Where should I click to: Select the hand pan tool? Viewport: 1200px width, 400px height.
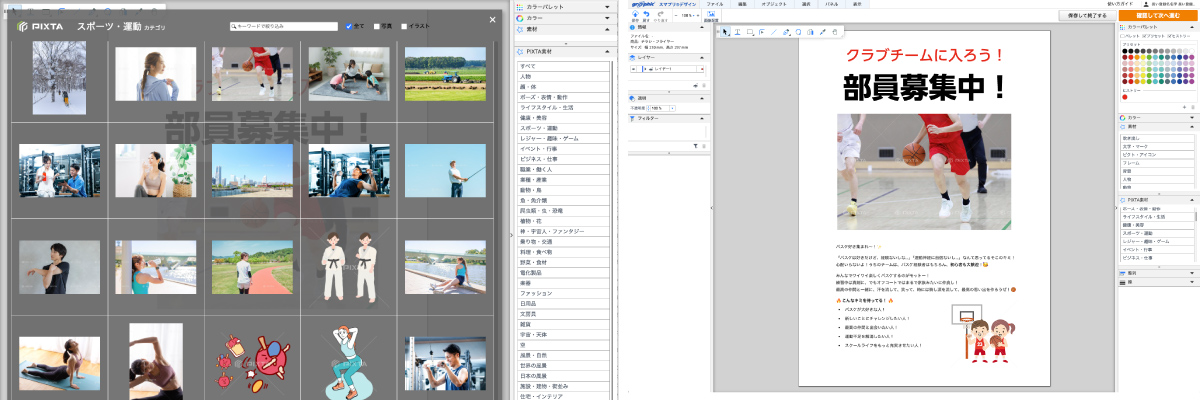[834, 32]
